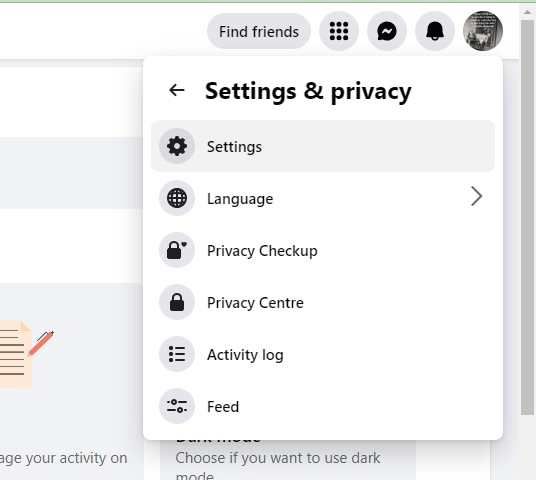Click the Privacy Checkup lock-heart icon
The height and width of the screenshot is (480, 536).
point(177,250)
